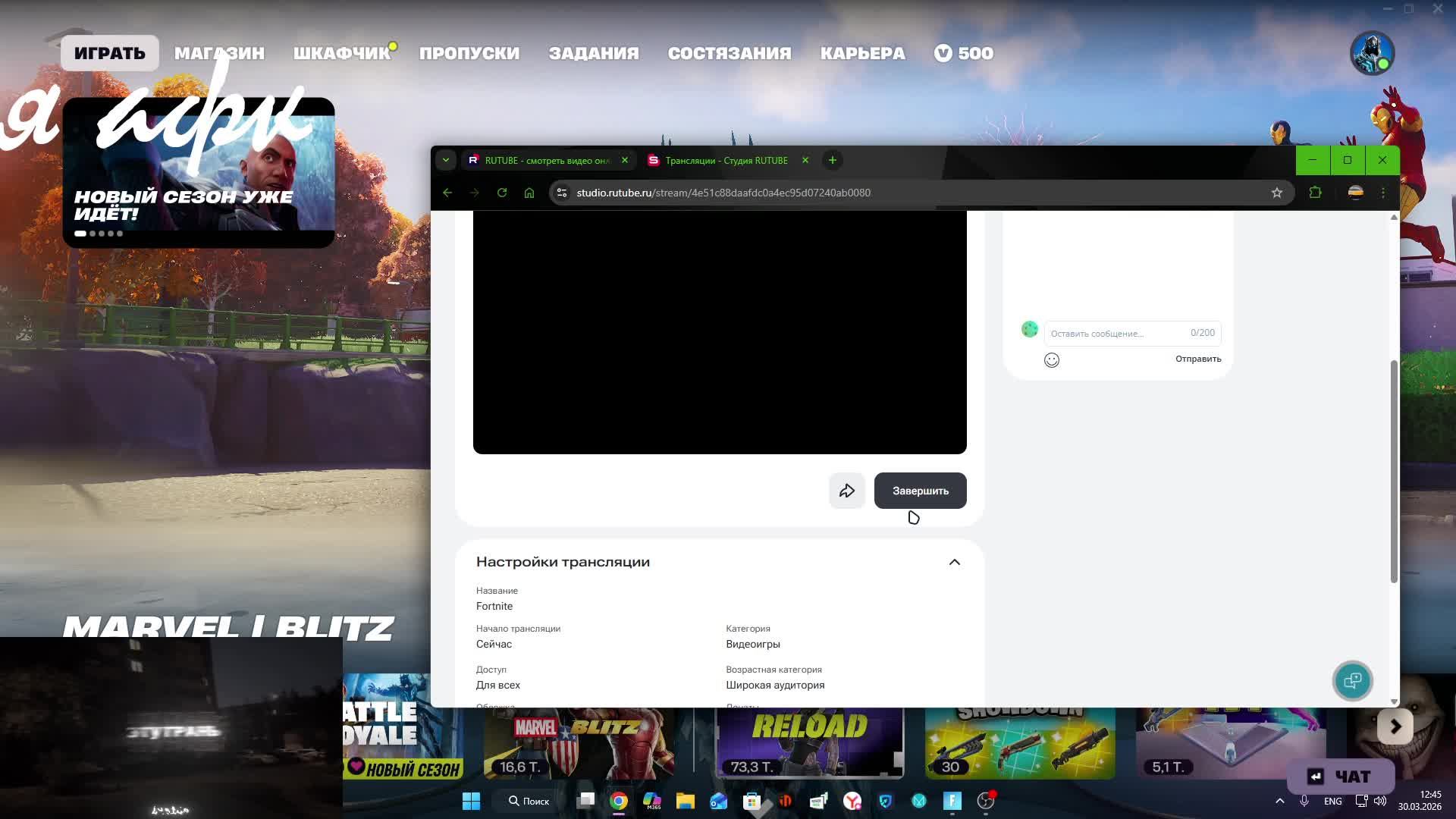Click the 500 V-Bucks balance

pos(964,53)
